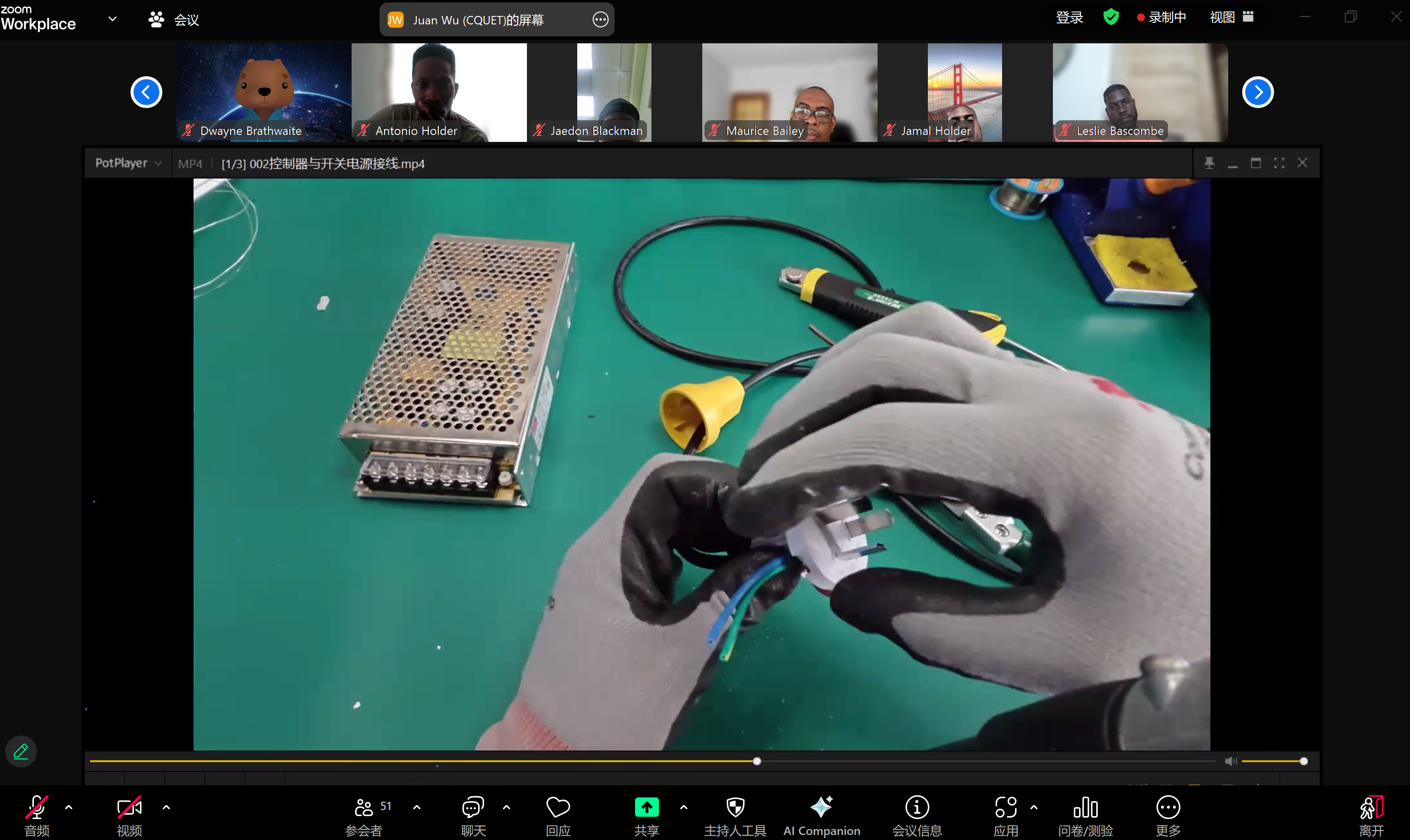The width and height of the screenshot is (1410, 840).
Task: Click the green encryption shield icon
Action: pos(1111,17)
